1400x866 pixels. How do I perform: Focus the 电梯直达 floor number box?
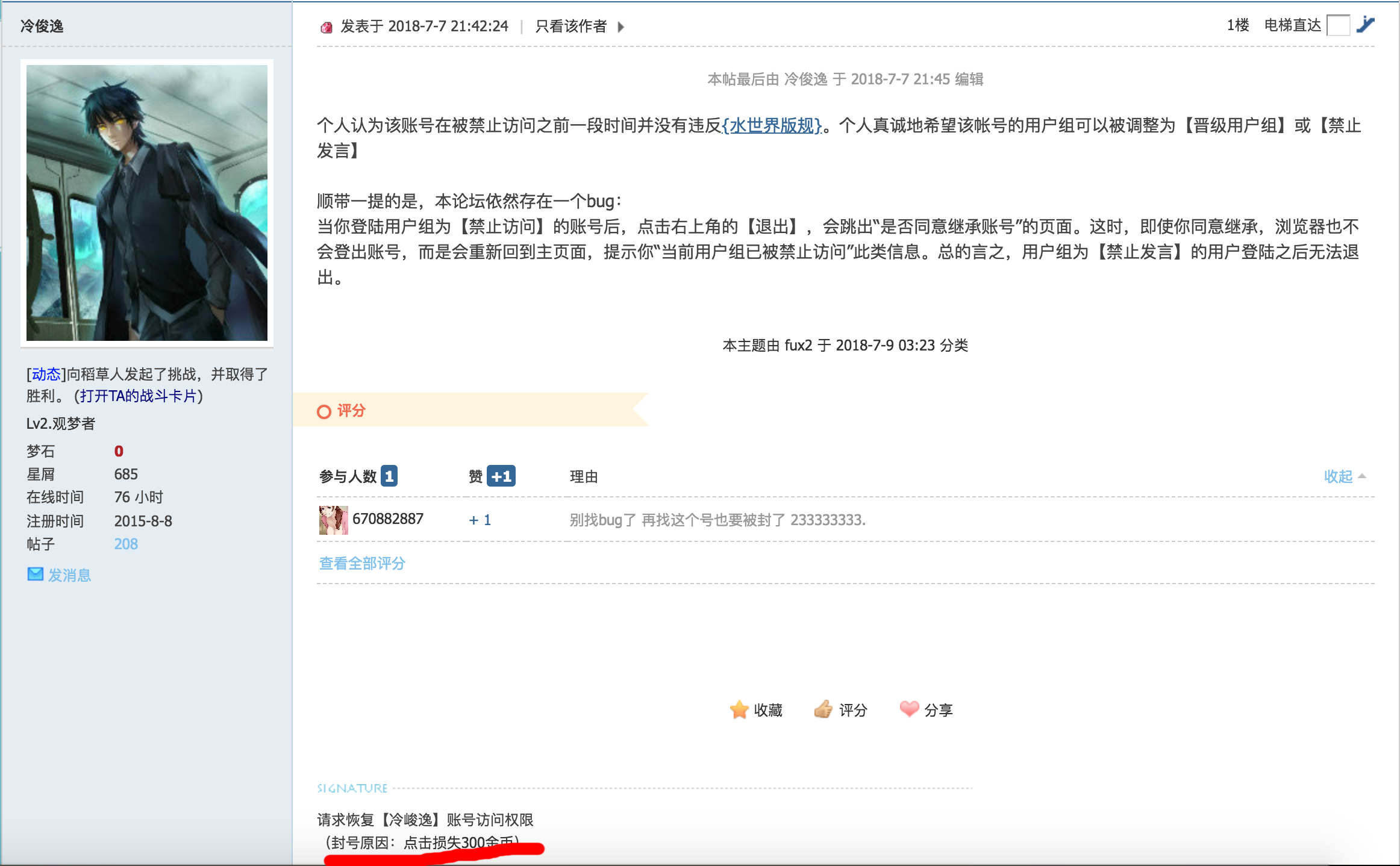point(1338,25)
